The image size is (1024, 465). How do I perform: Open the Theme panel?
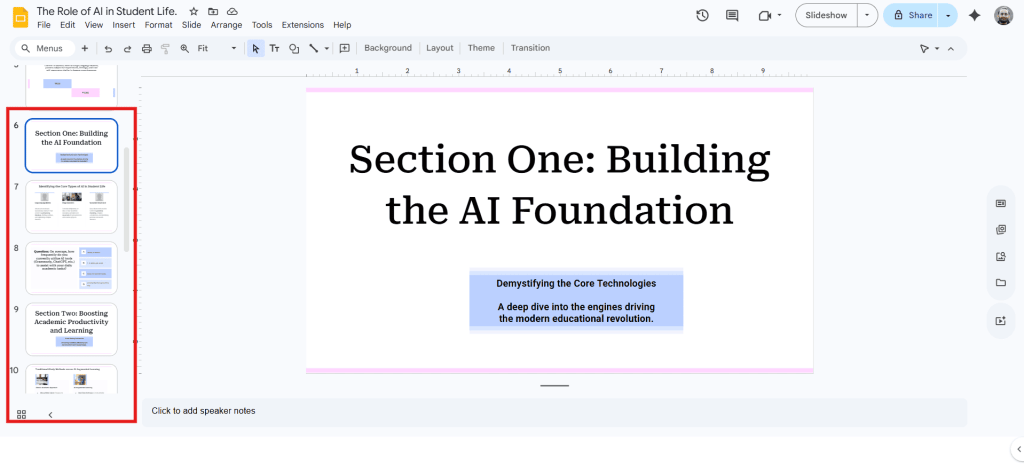(x=481, y=48)
